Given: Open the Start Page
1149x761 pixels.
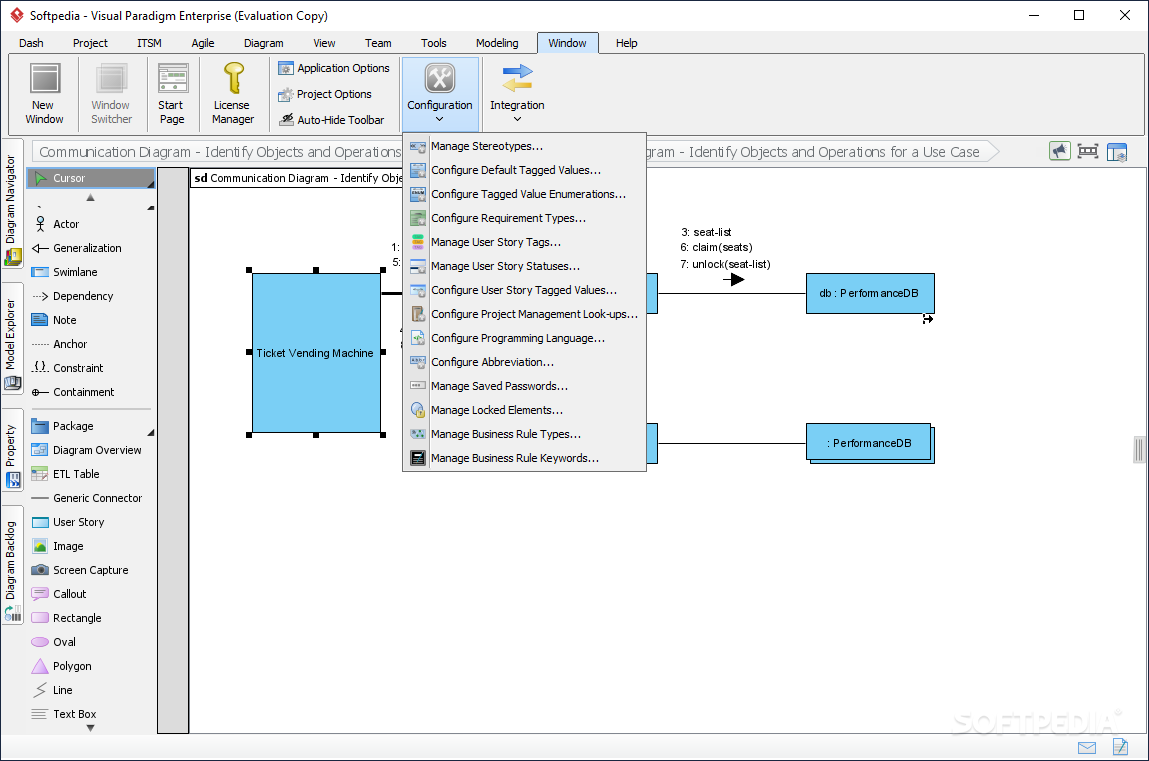Looking at the screenshot, I should (x=172, y=93).
